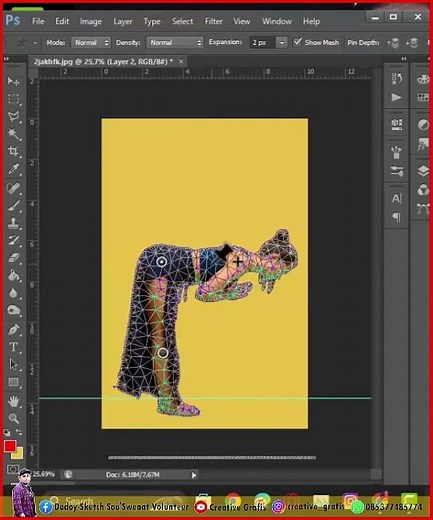Image resolution: width=433 pixels, height=520 pixels.
Task: Toggle Quick Mask mode
Action: coord(13,469)
